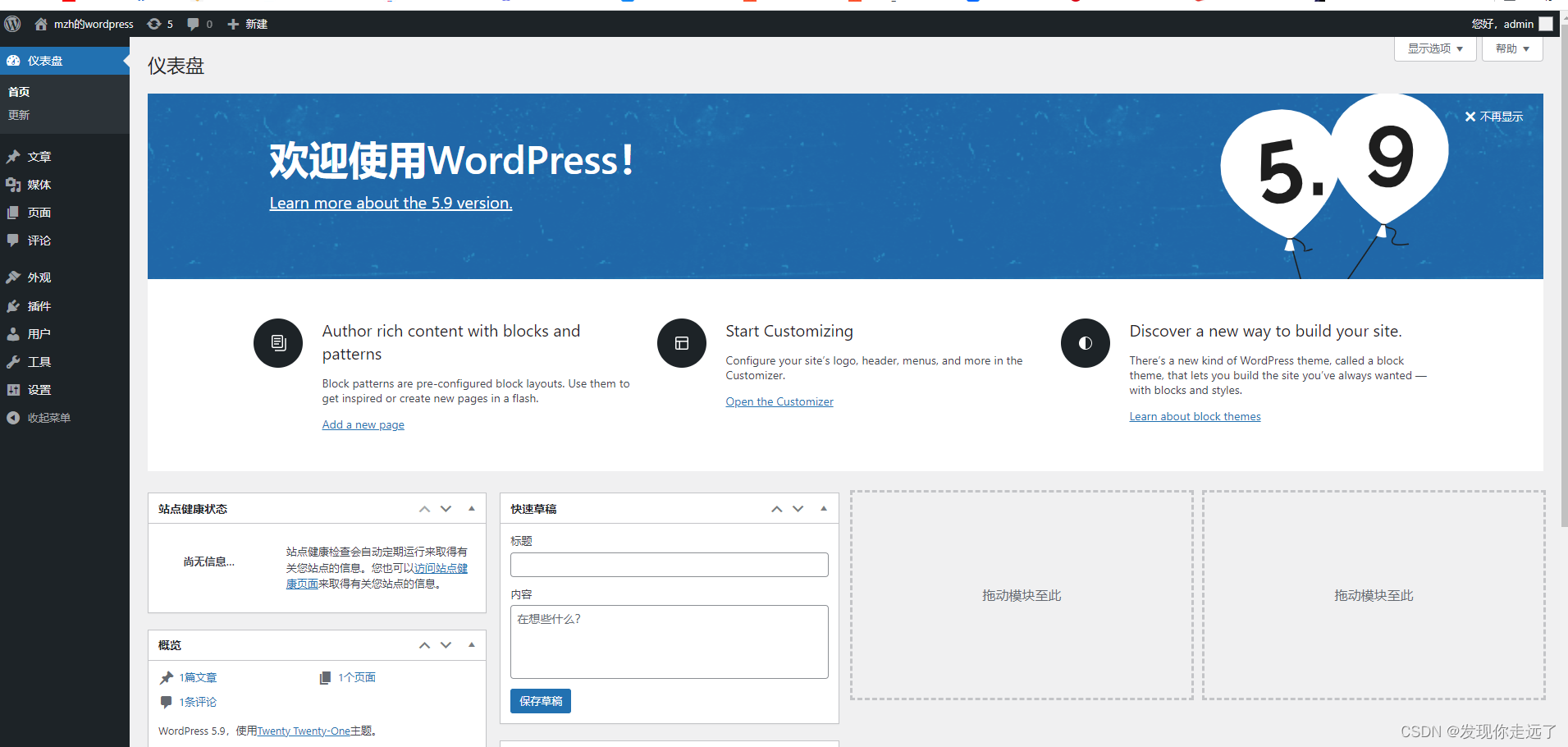The width and height of the screenshot is (1568, 747).
Task: Open the 文章 menu label
Action: [x=39, y=157]
